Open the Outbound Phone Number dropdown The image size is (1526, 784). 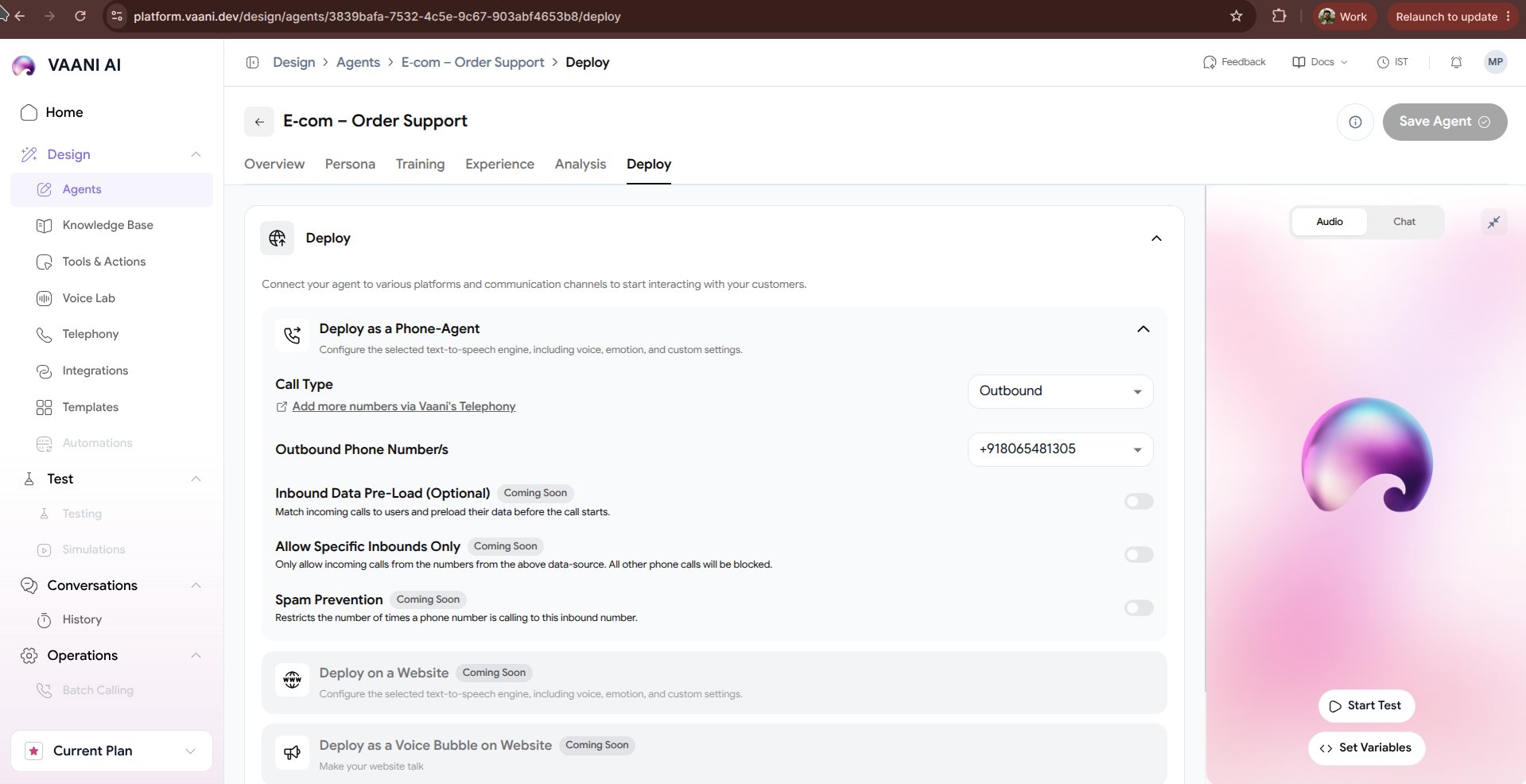(x=1060, y=449)
